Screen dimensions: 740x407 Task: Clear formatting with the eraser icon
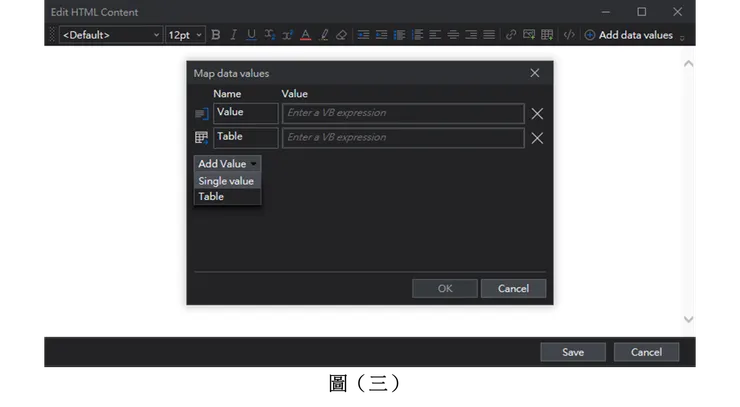(342, 35)
